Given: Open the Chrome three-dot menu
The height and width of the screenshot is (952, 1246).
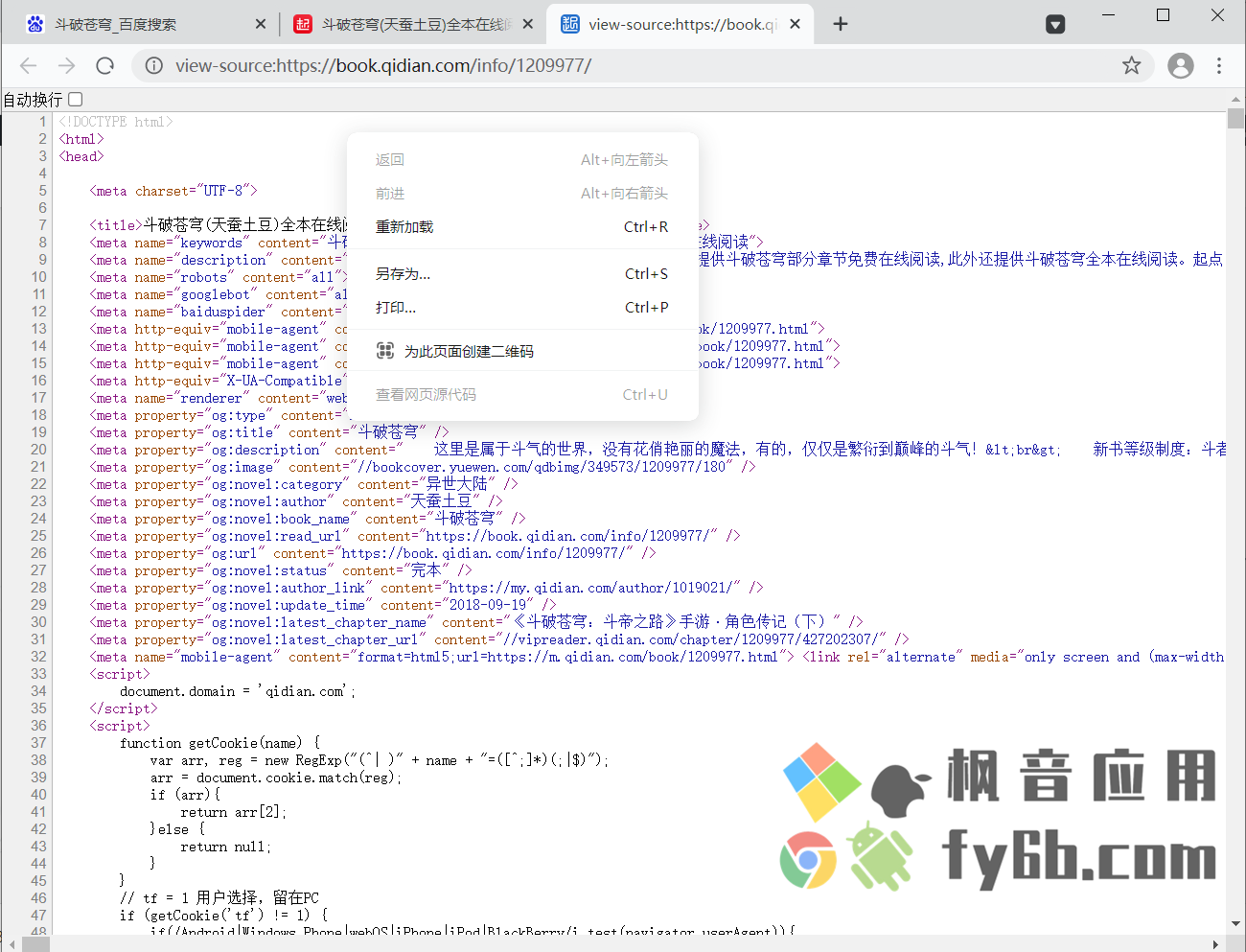Looking at the screenshot, I should pyautogui.click(x=1219, y=65).
